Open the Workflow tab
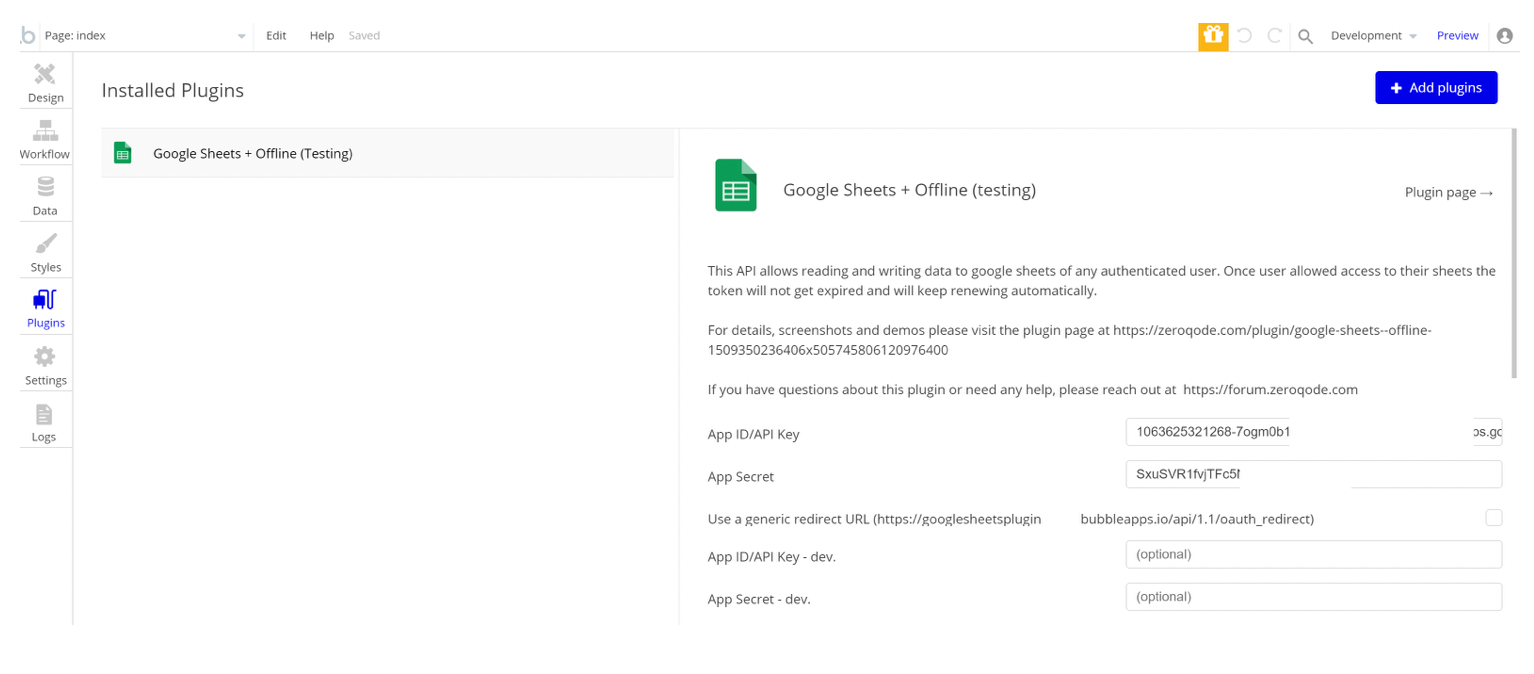The image size is (1534, 674). click(45, 140)
